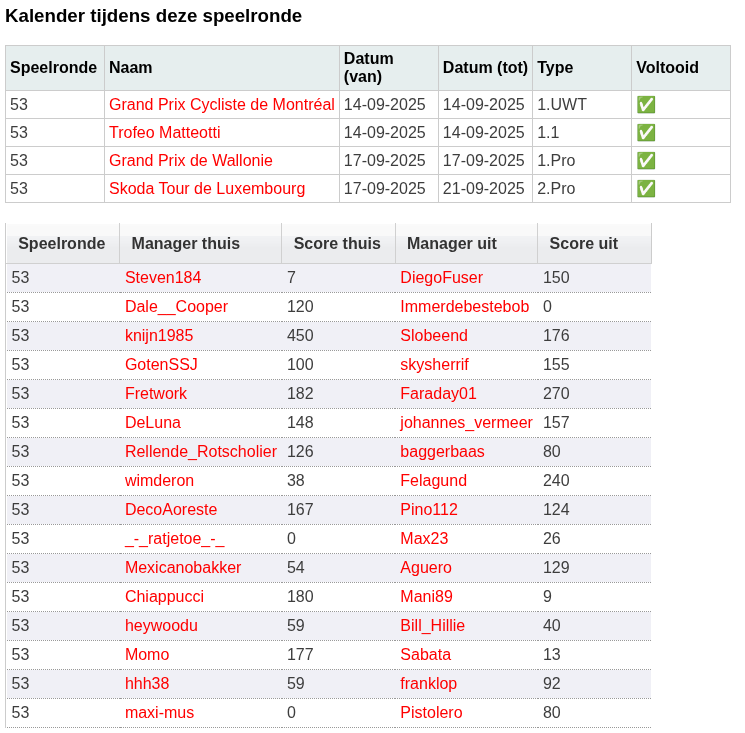Open Mexicanobakker's manager profile
The width and height of the screenshot is (745, 733).
click(x=183, y=567)
